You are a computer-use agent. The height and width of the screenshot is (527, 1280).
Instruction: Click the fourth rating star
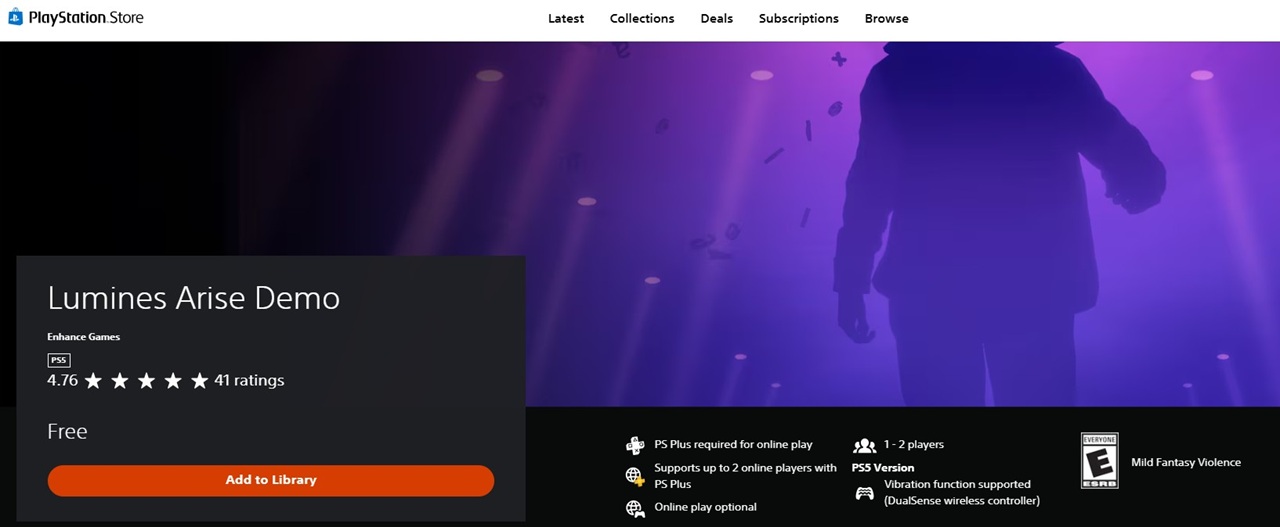[173, 381]
